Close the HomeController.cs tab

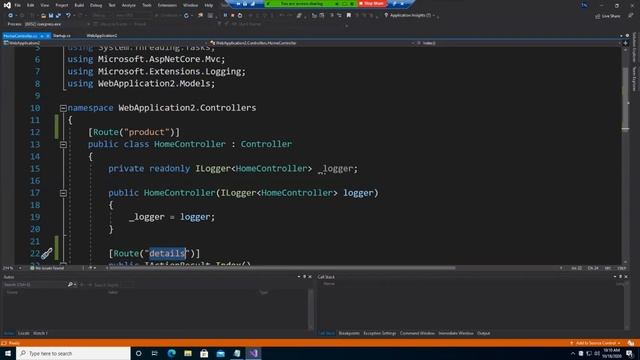48,36
